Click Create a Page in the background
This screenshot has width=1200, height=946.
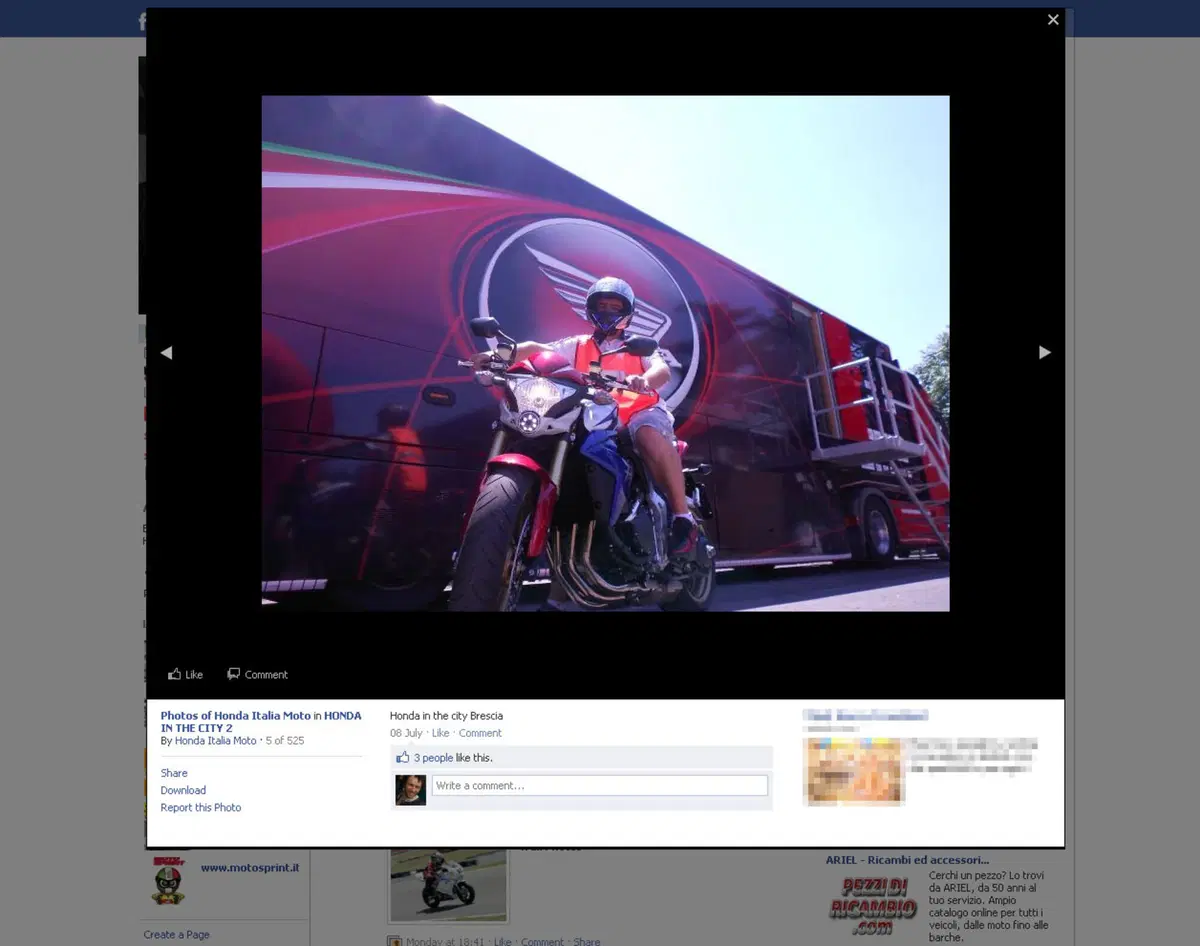pos(177,935)
